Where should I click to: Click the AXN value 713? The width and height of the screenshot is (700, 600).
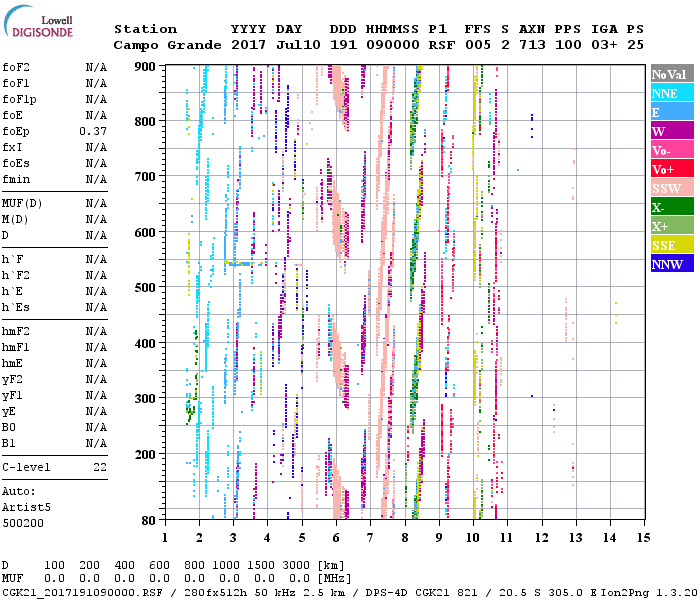pos(532,45)
